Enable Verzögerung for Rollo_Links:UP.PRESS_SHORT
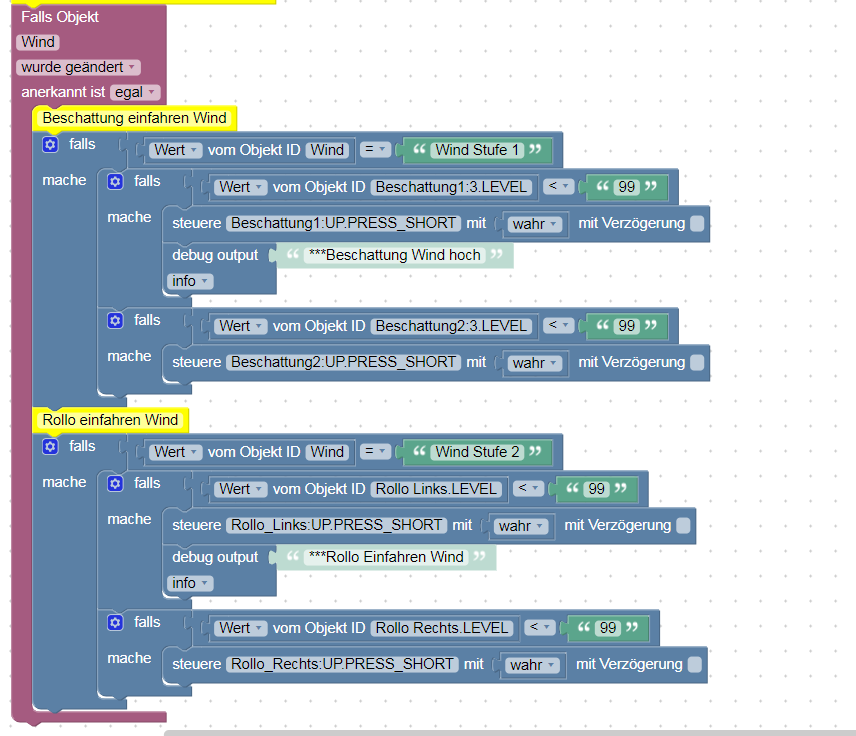The image size is (856, 736). pyautogui.click(x=683, y=525)
